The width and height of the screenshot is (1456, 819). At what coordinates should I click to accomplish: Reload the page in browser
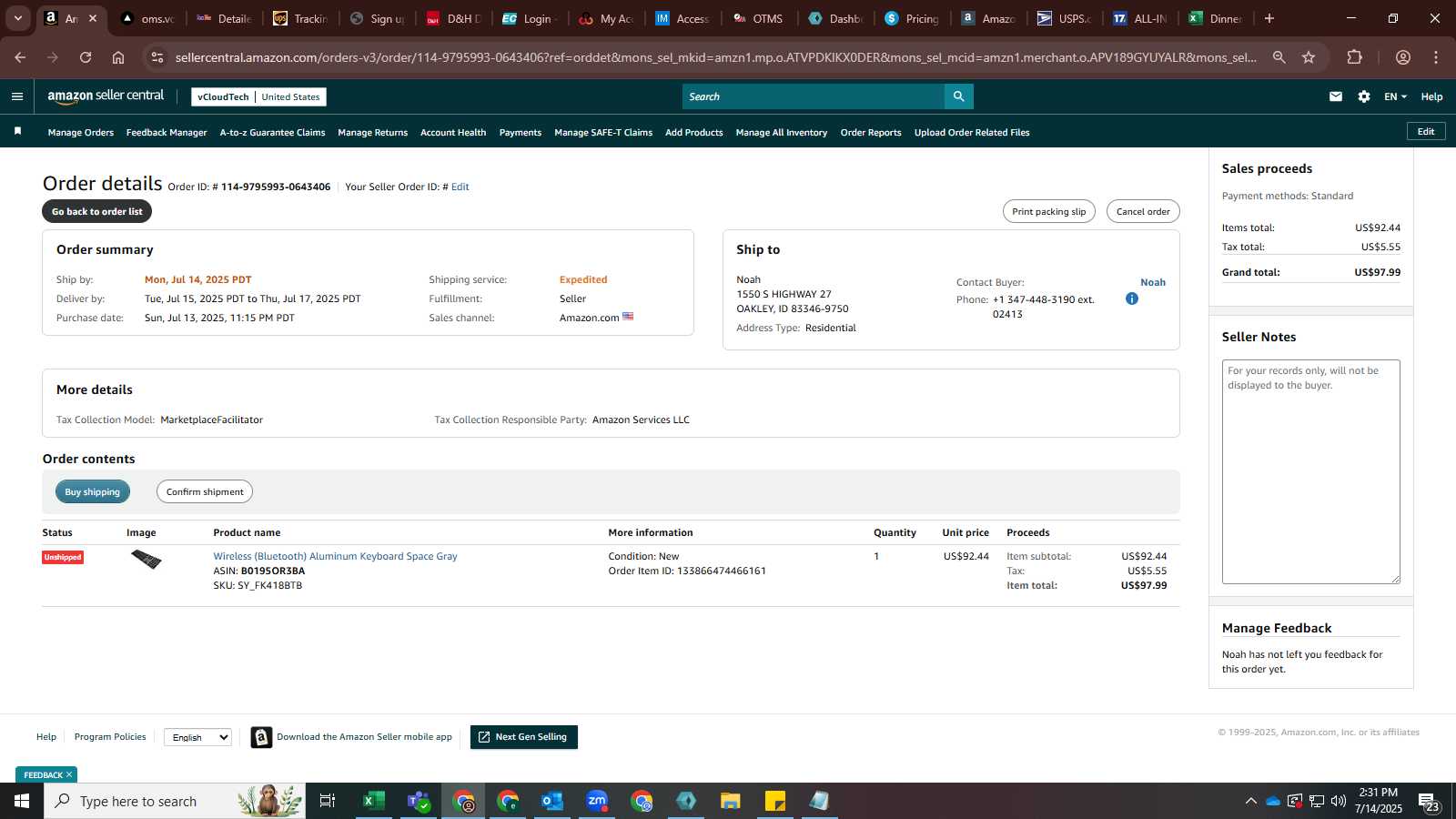[86, 57]
